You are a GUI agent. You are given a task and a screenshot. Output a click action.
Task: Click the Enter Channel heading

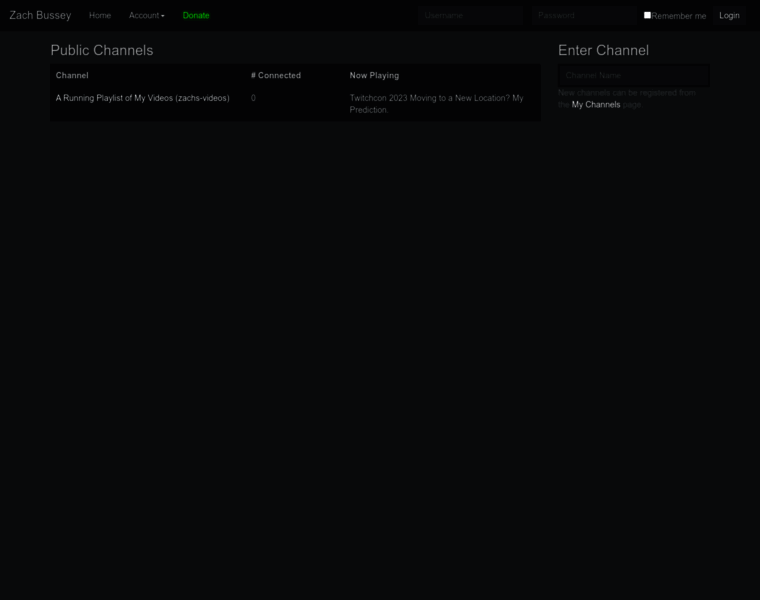pyautogui.click(x=603, y=50)
